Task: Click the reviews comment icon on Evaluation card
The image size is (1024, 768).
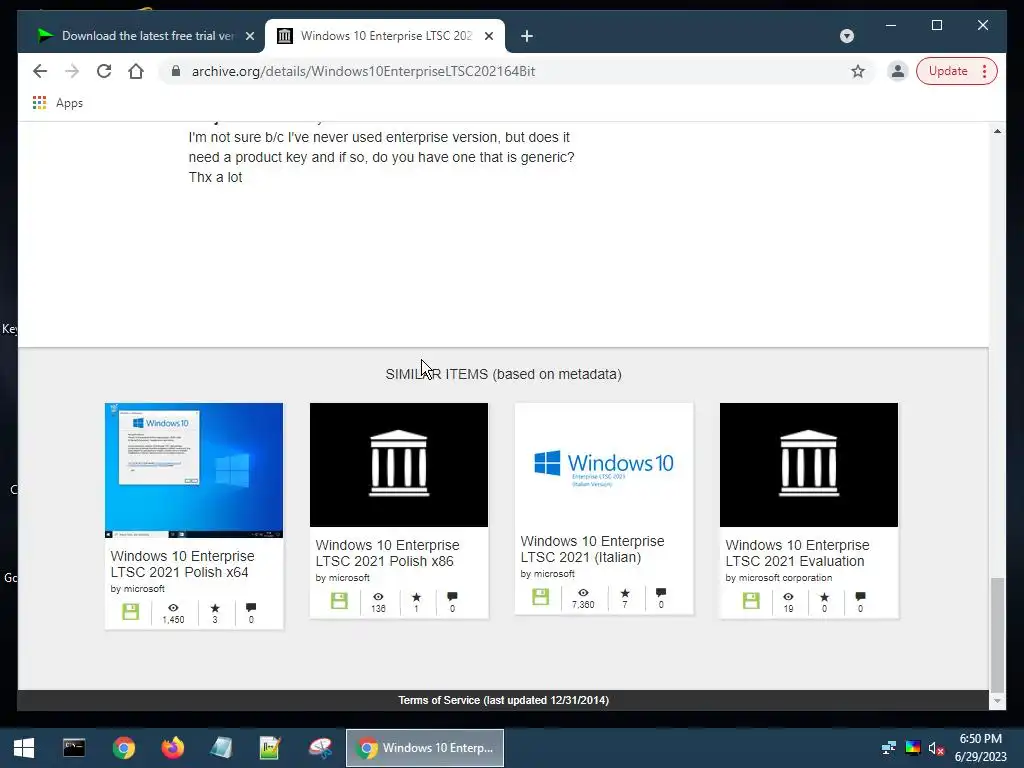Action: coord(860,597)
